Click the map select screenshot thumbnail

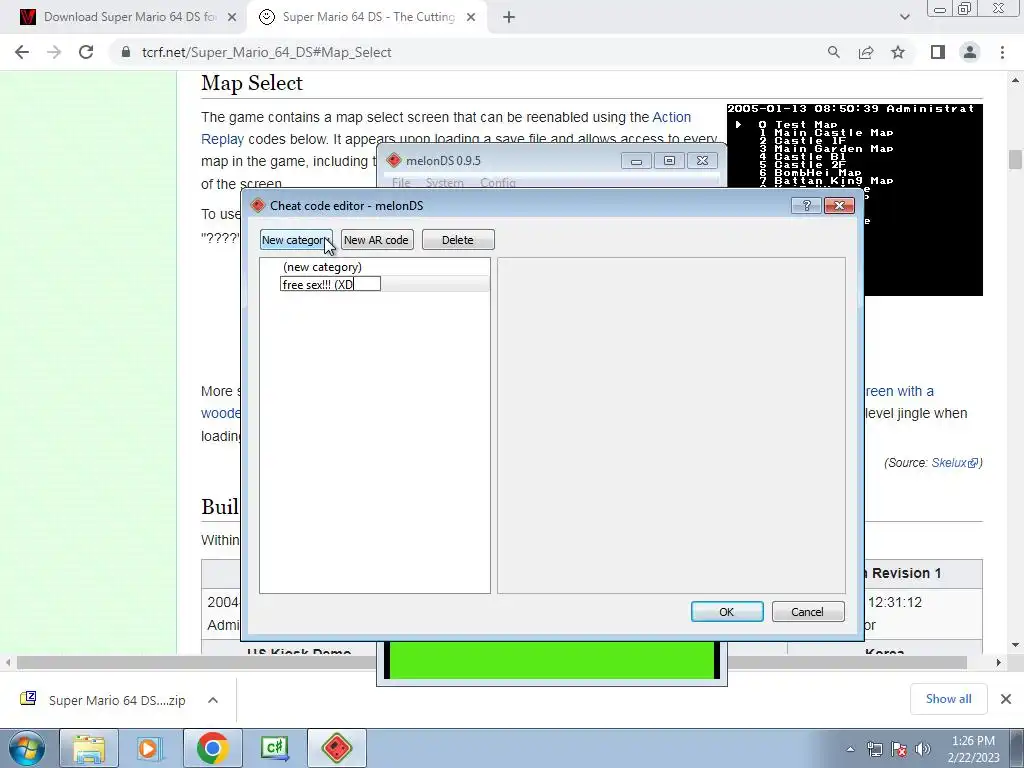(855, 199)
